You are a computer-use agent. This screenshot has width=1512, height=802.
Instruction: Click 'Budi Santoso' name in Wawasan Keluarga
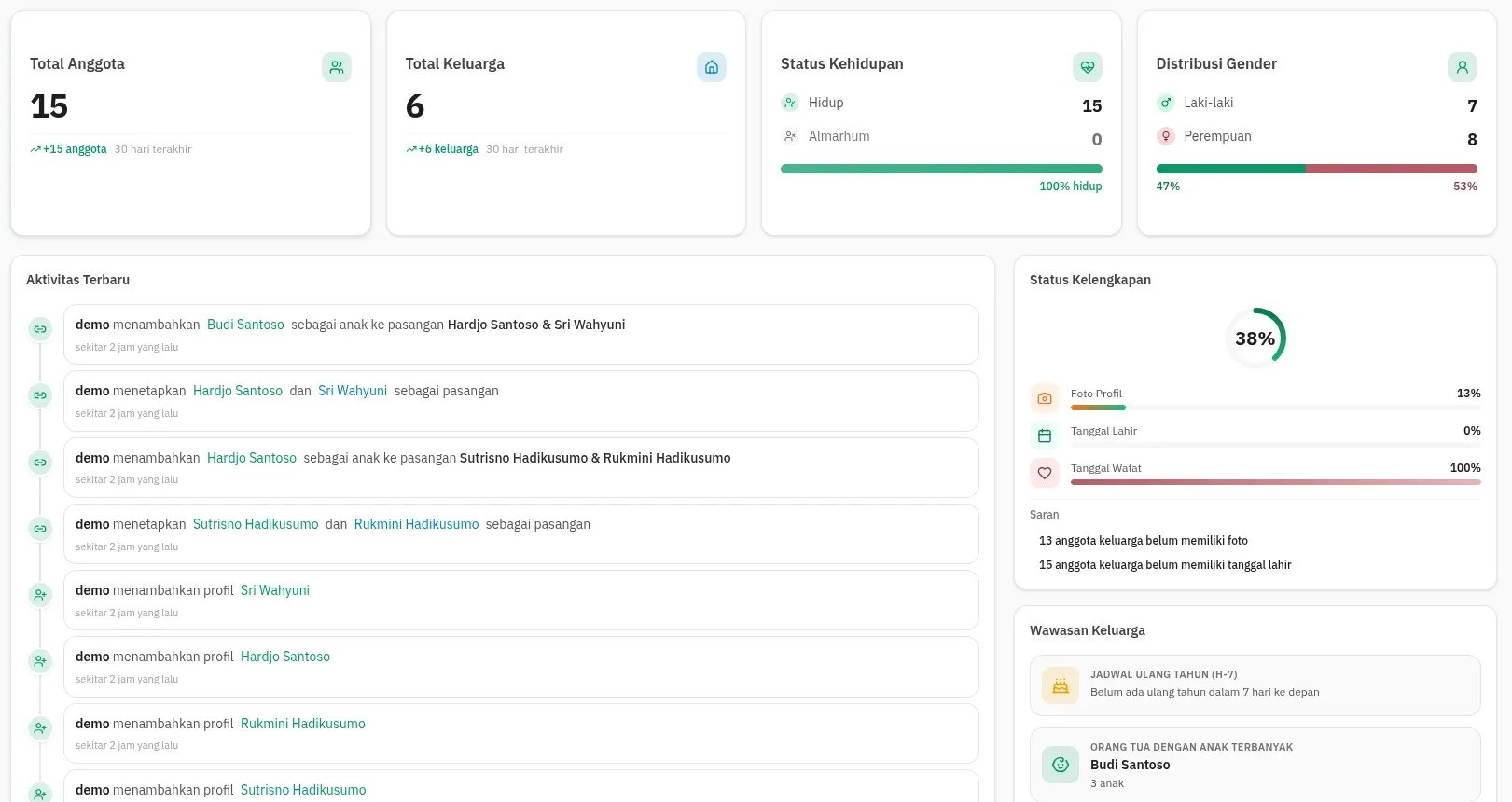[x=1130, y=765]
